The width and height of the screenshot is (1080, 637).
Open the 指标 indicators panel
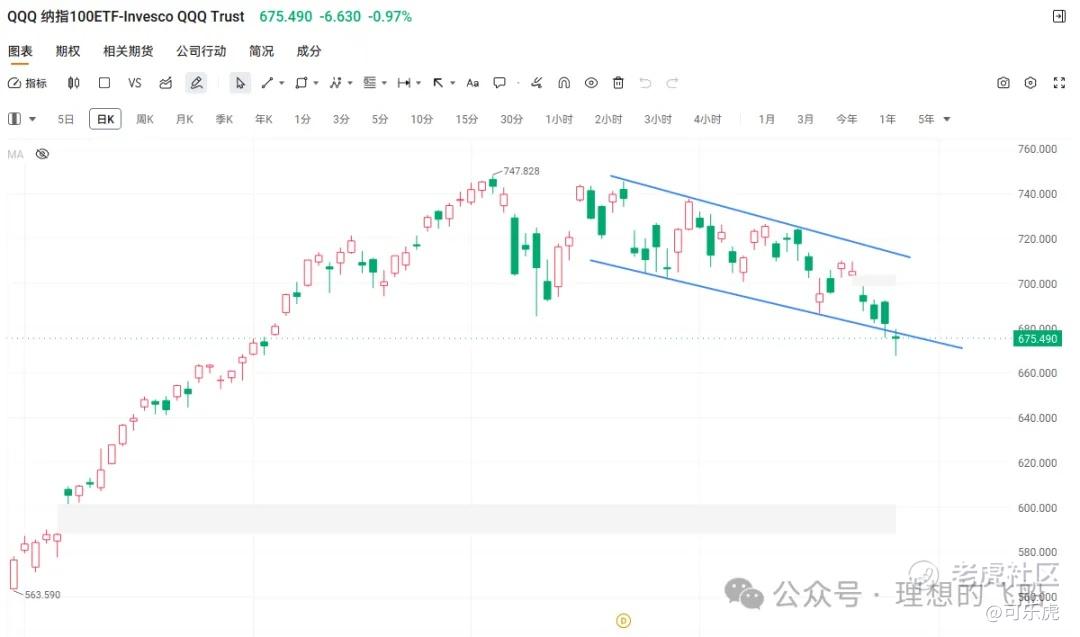(28, 83)
